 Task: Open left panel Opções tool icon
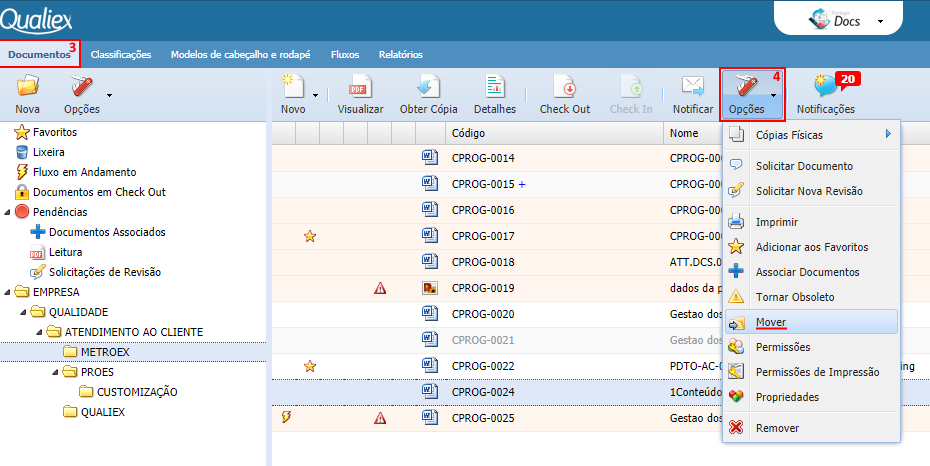(x=82, y=87)
